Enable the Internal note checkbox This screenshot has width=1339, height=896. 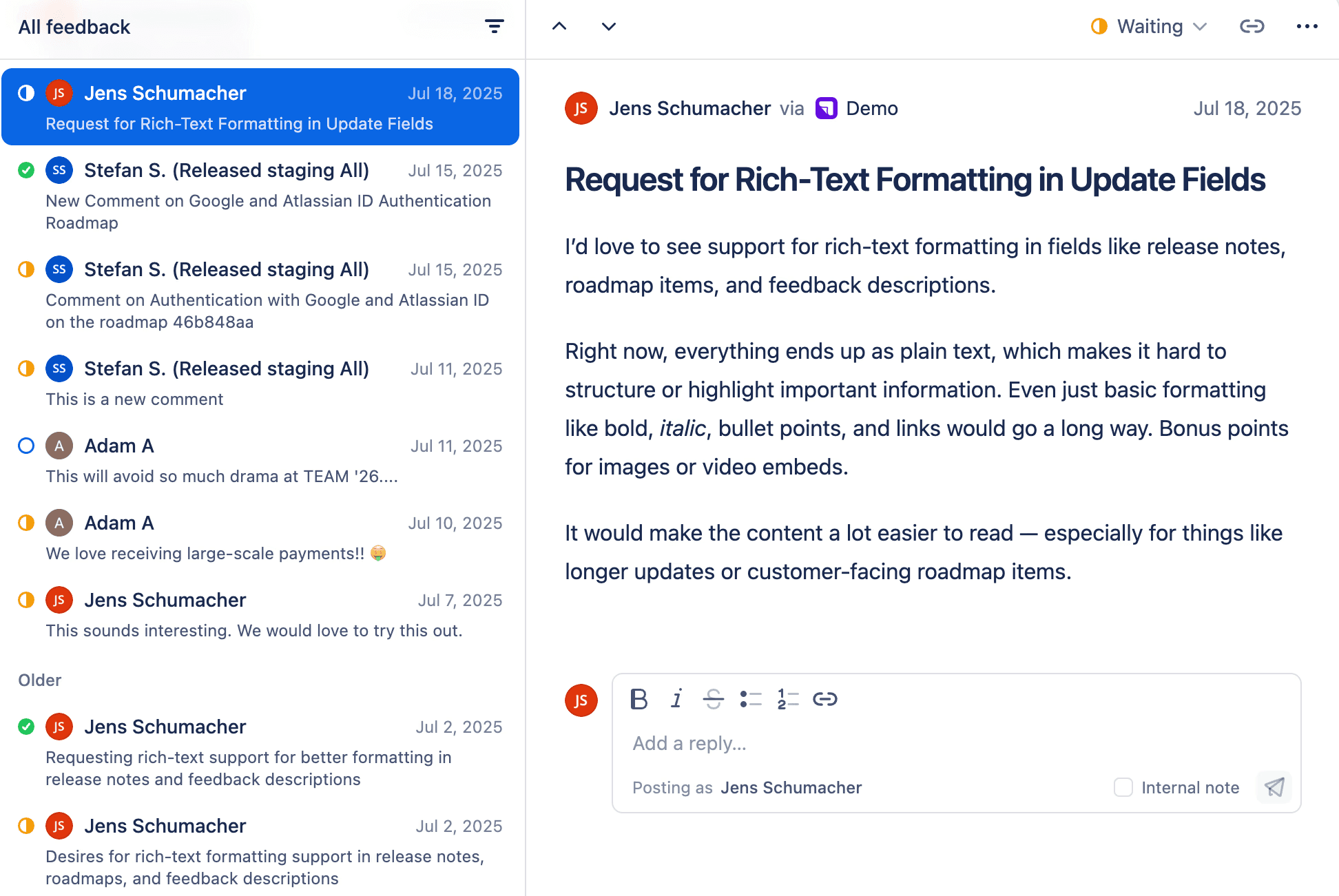[x=1123, y=787]
